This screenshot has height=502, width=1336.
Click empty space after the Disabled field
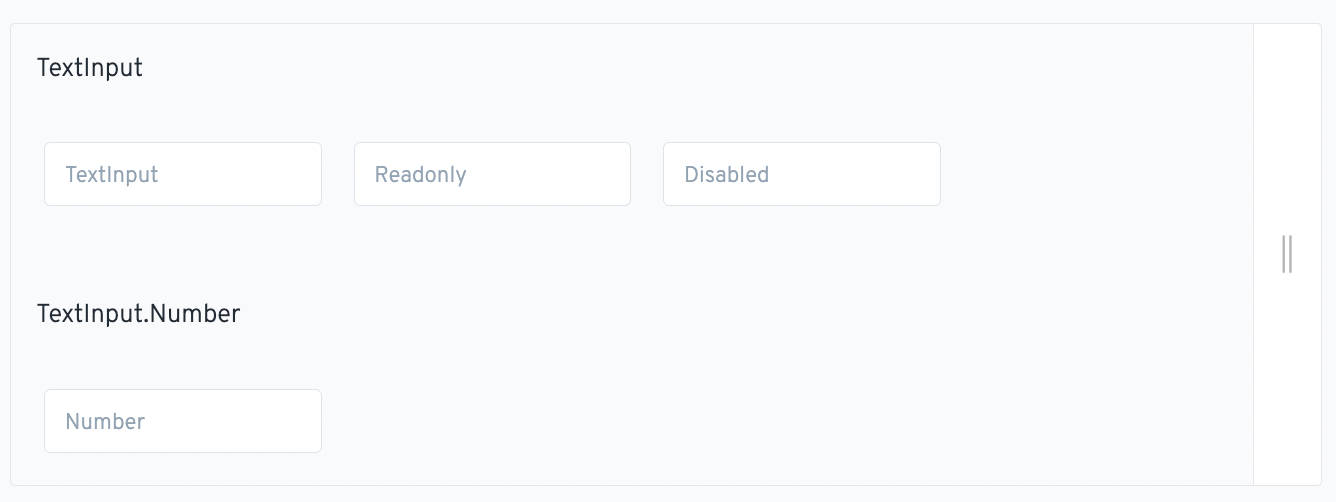[1095, 174]
